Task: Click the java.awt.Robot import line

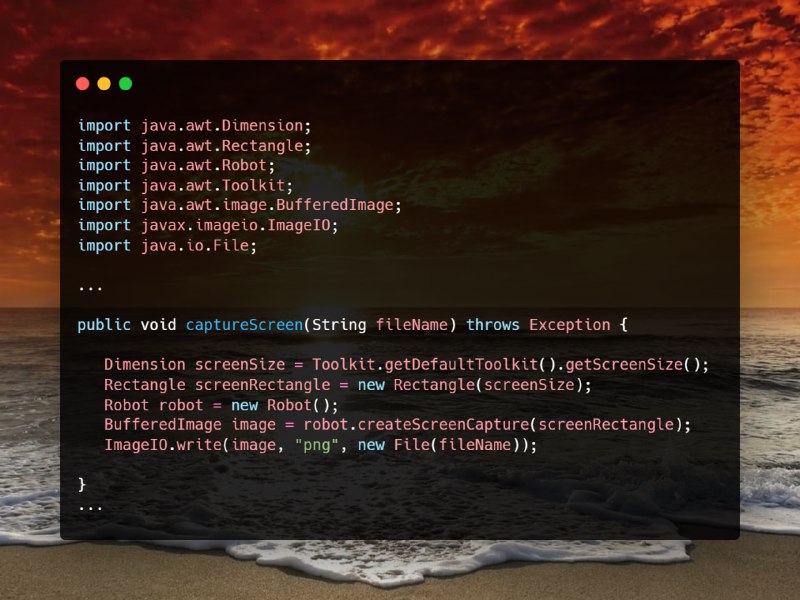Action: pyautogui.click(x=177, y=165)
